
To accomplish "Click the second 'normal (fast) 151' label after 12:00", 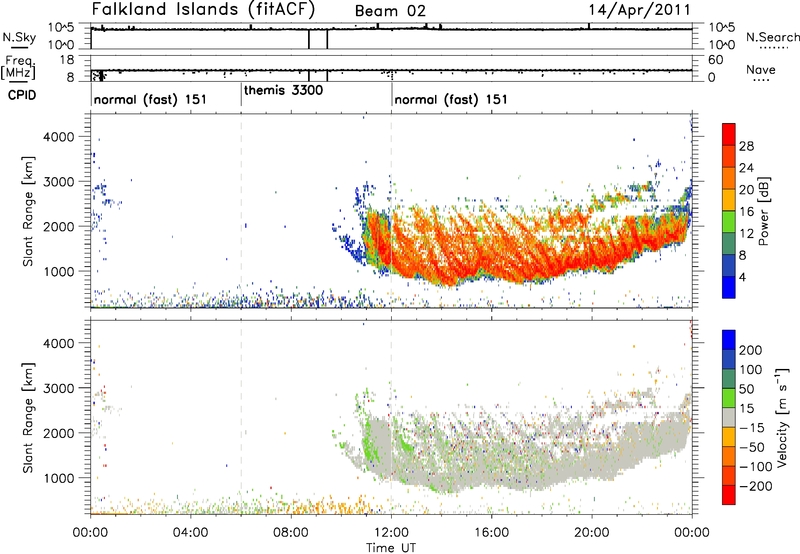I will [x=451, y=99].
